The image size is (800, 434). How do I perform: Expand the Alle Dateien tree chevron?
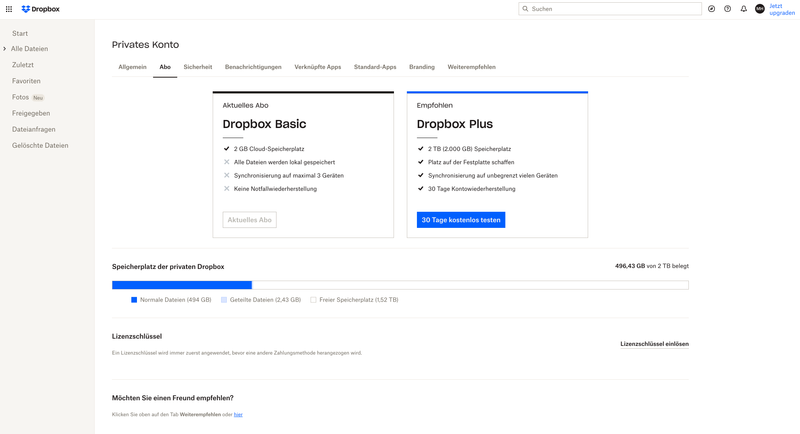(x=5, y=49)
